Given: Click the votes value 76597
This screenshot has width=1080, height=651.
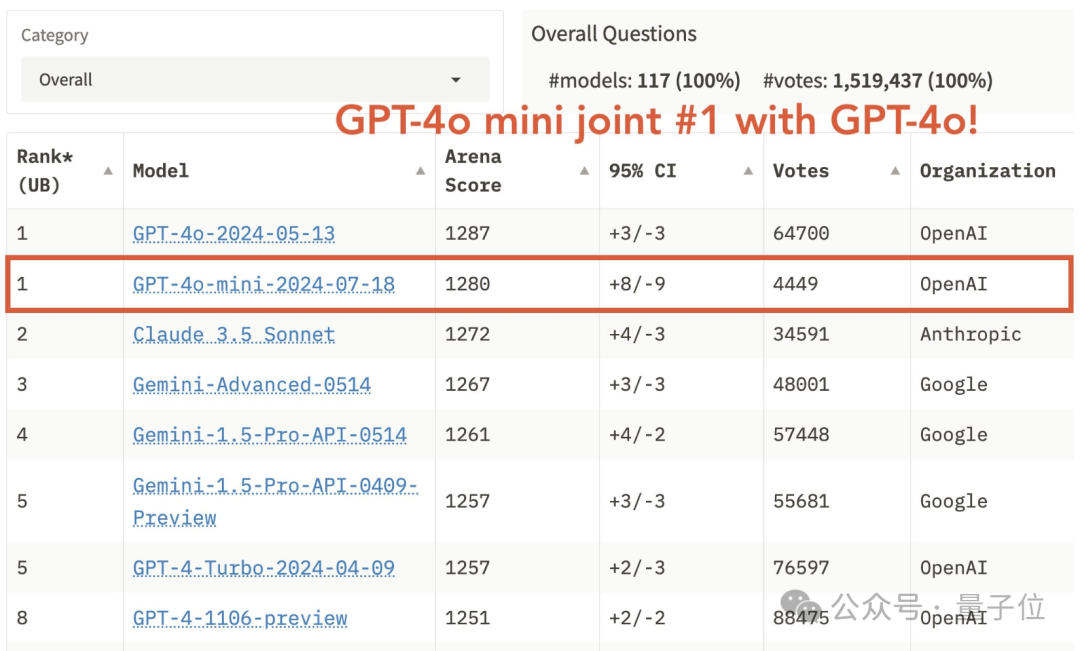Looking at the screenshot, I should (x=800, y=568).
